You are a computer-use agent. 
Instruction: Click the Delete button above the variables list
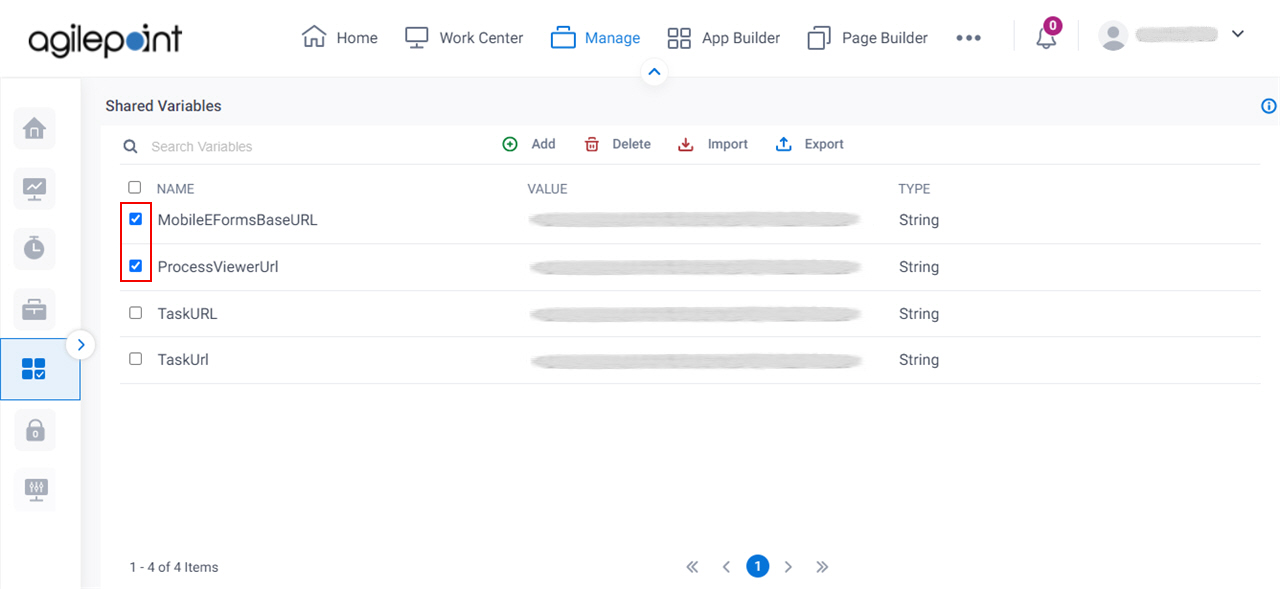617,144
